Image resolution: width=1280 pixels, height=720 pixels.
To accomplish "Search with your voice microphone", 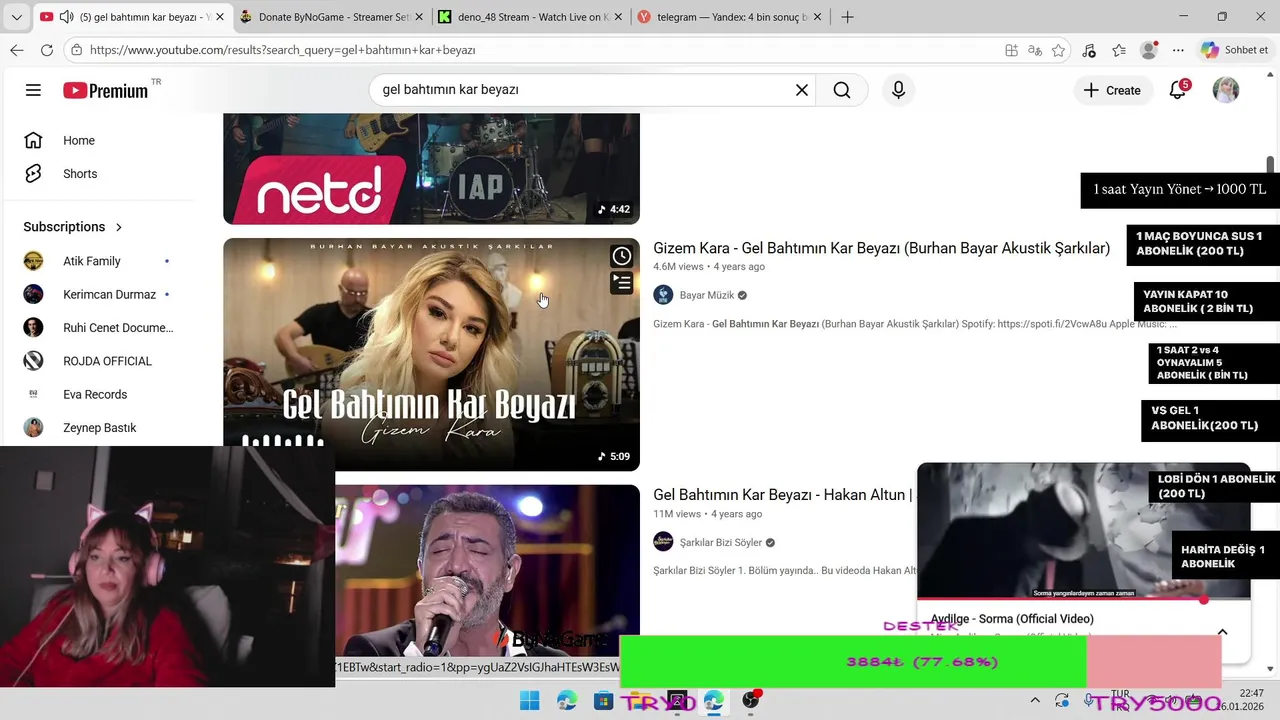I will (898, 90).
